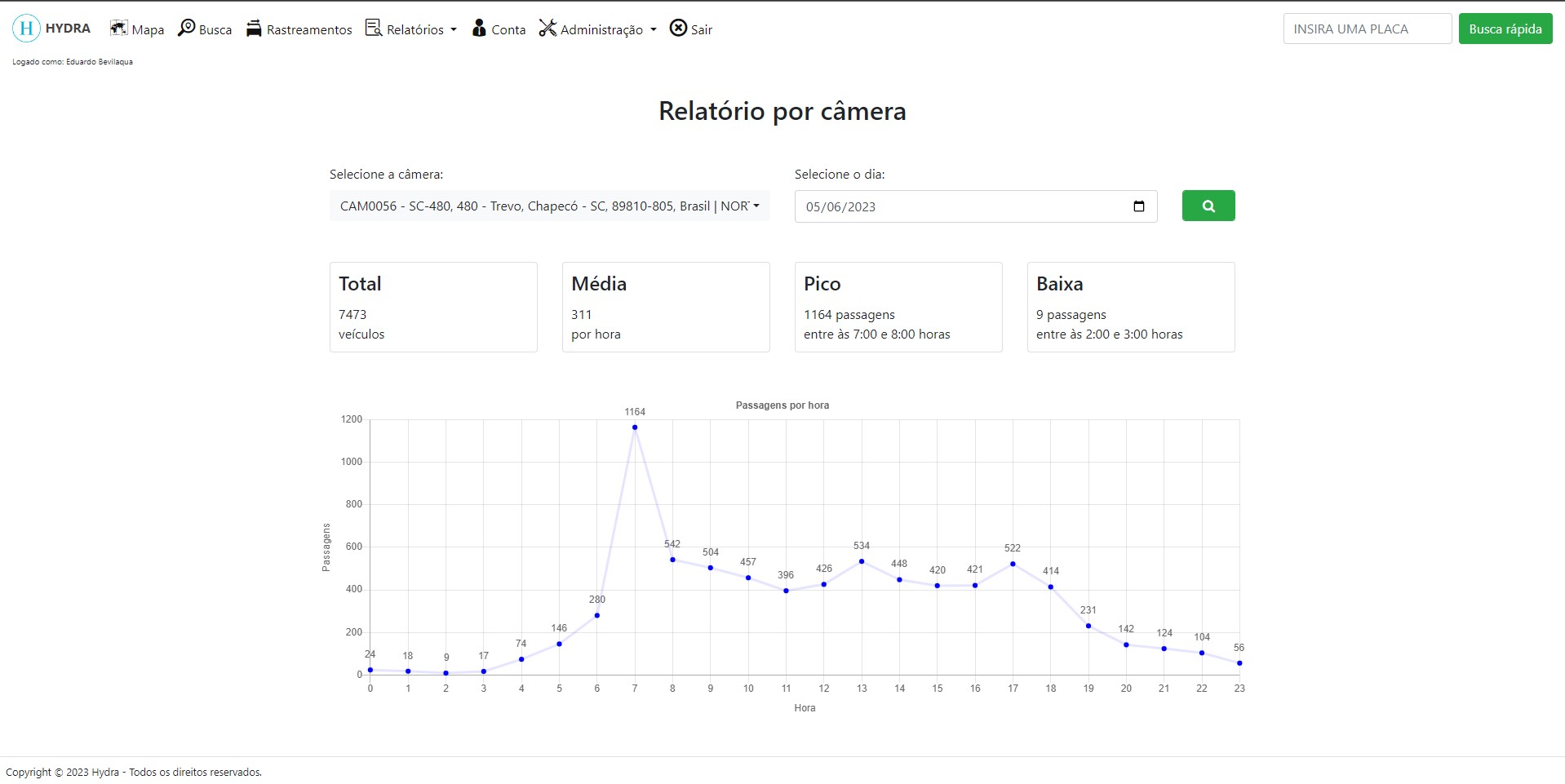This screenshot has height=784, width=1565.
Task: Click the data point labeled 504
Action: click(711, 568)
